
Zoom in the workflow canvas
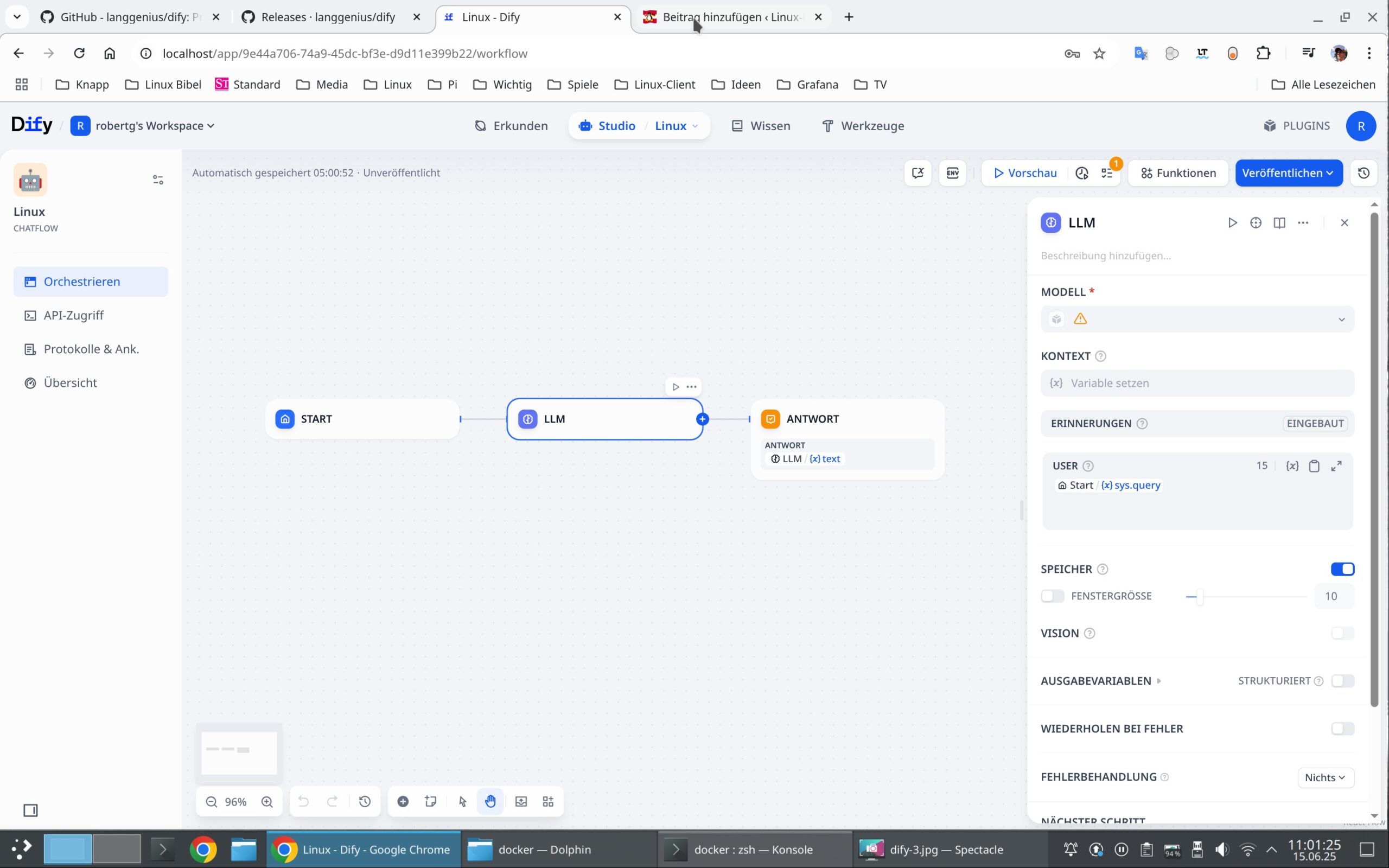pos(267,801)
